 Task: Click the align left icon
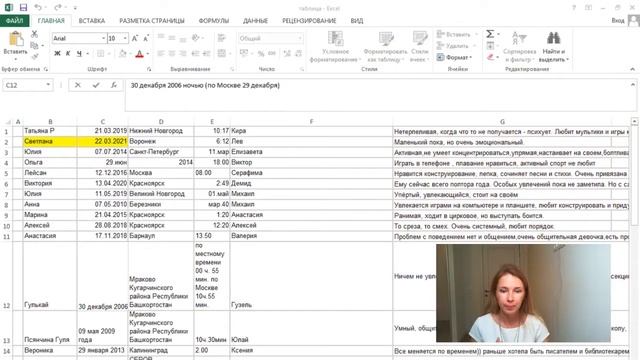(161, 53)
